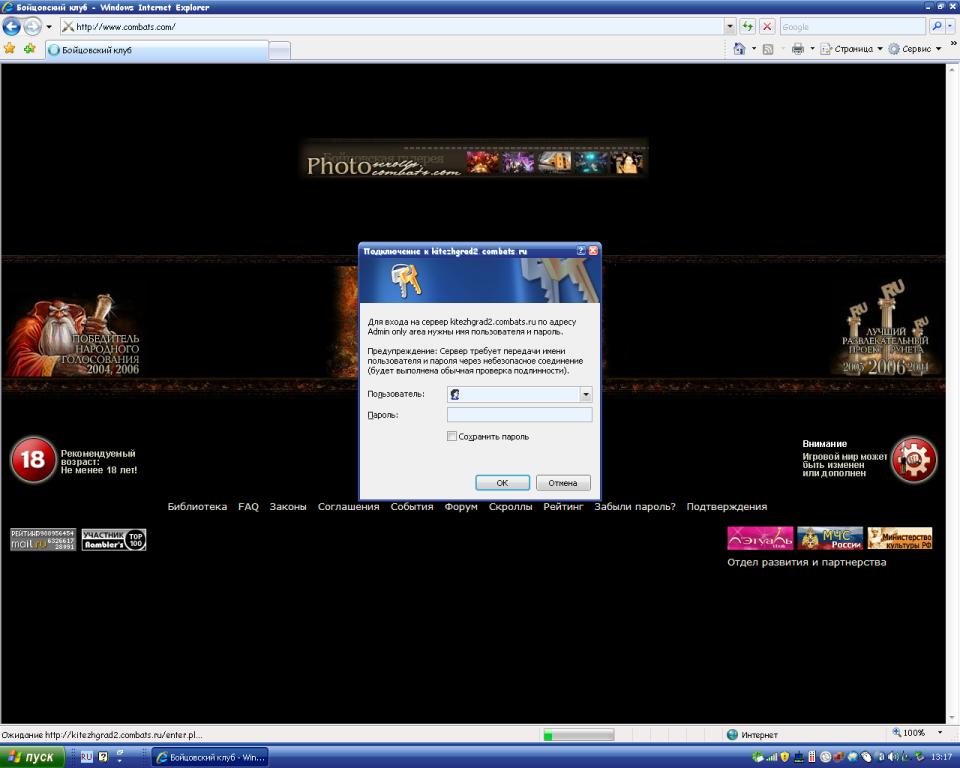960x768 pixels.
Task: Click the red 18 age rating badge
Action: coord(32,459)
